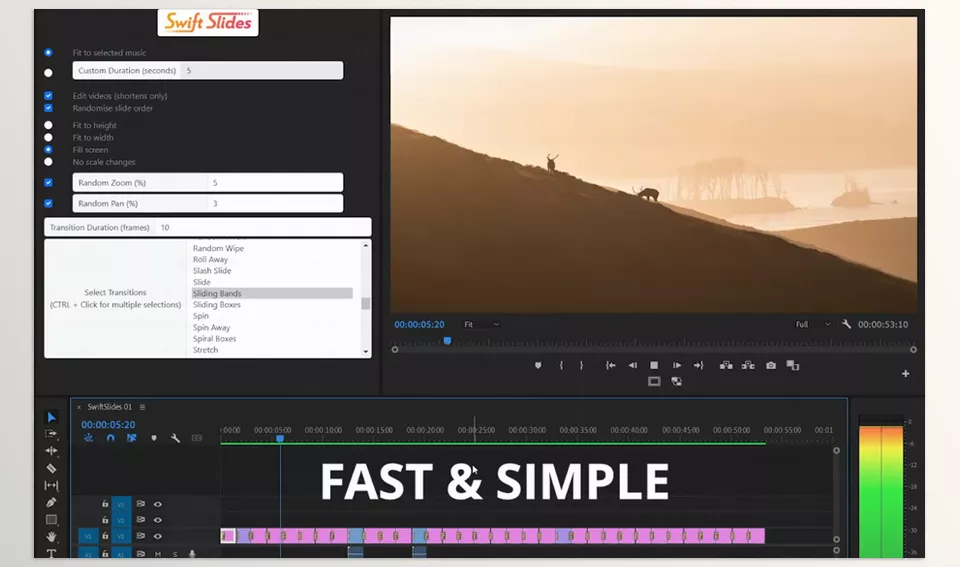The height and width of the screenshot is (567, 960).
Task: Open the SwiftSlides 01 panel menu
Action: tap(142, 407)
